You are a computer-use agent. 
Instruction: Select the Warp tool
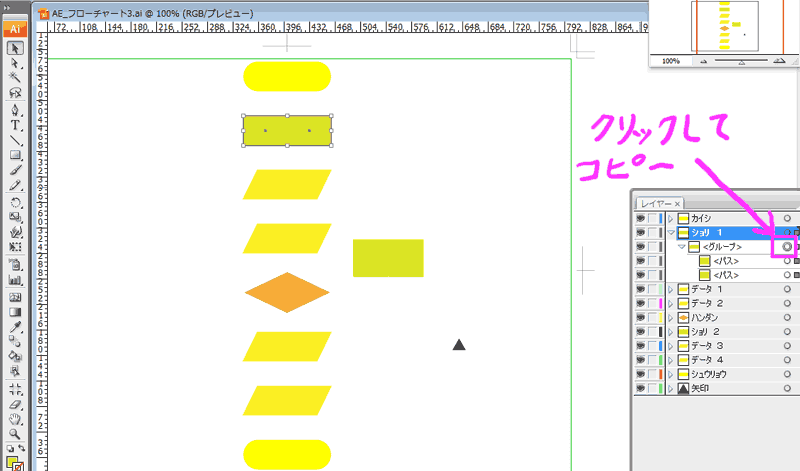[15, 232]
